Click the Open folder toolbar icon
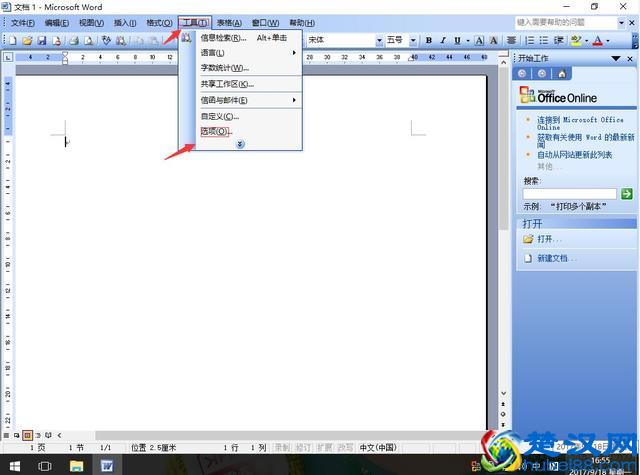Image resolution: width=640 pixels, height=475 pixels. 27,40
